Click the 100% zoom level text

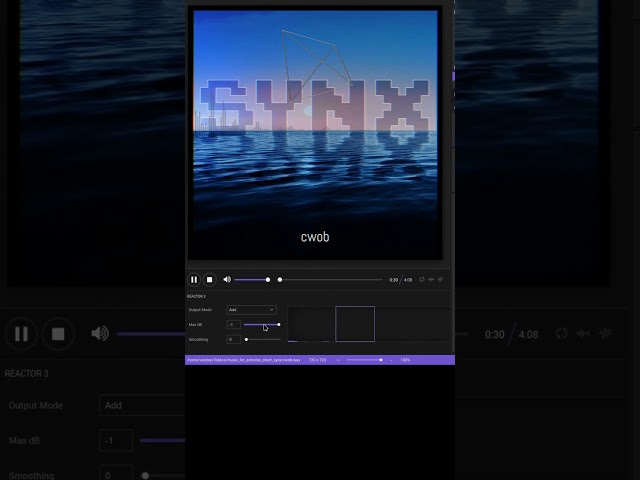pyautogui.click(x=405, y=360)
